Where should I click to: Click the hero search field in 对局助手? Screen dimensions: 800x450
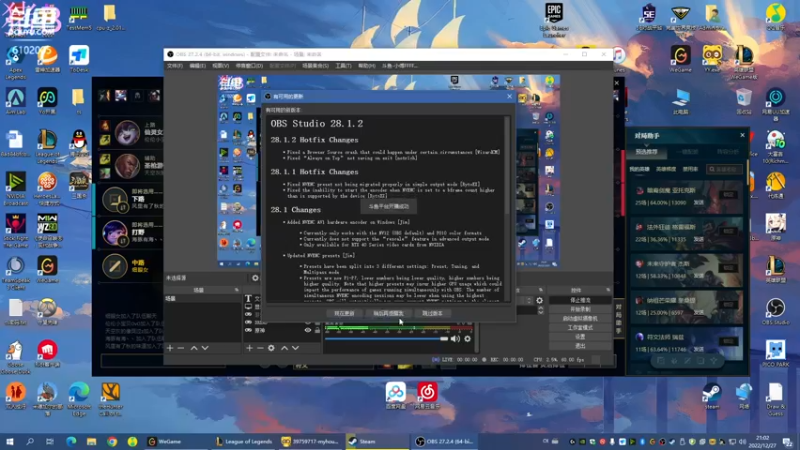724,169
